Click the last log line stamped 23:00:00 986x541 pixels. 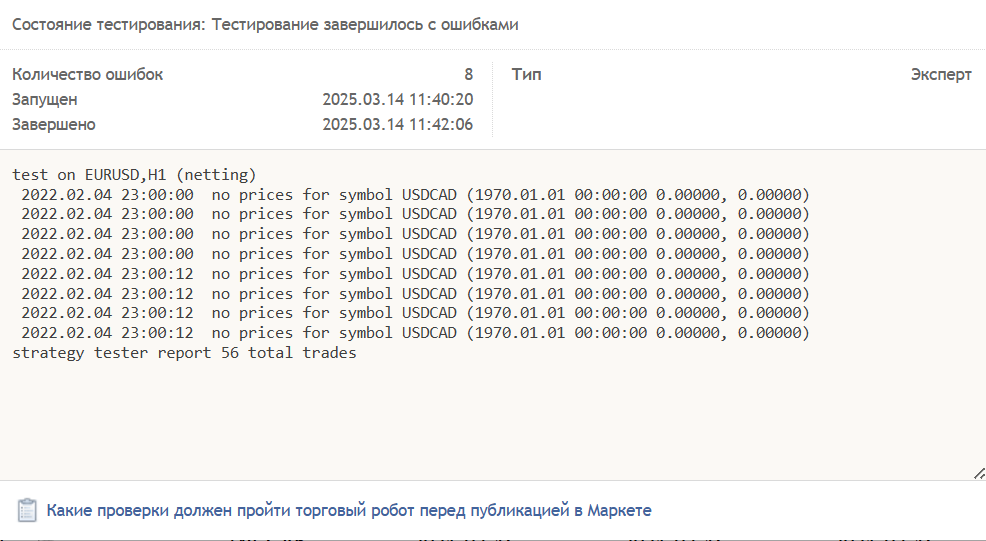coord(414,253)
